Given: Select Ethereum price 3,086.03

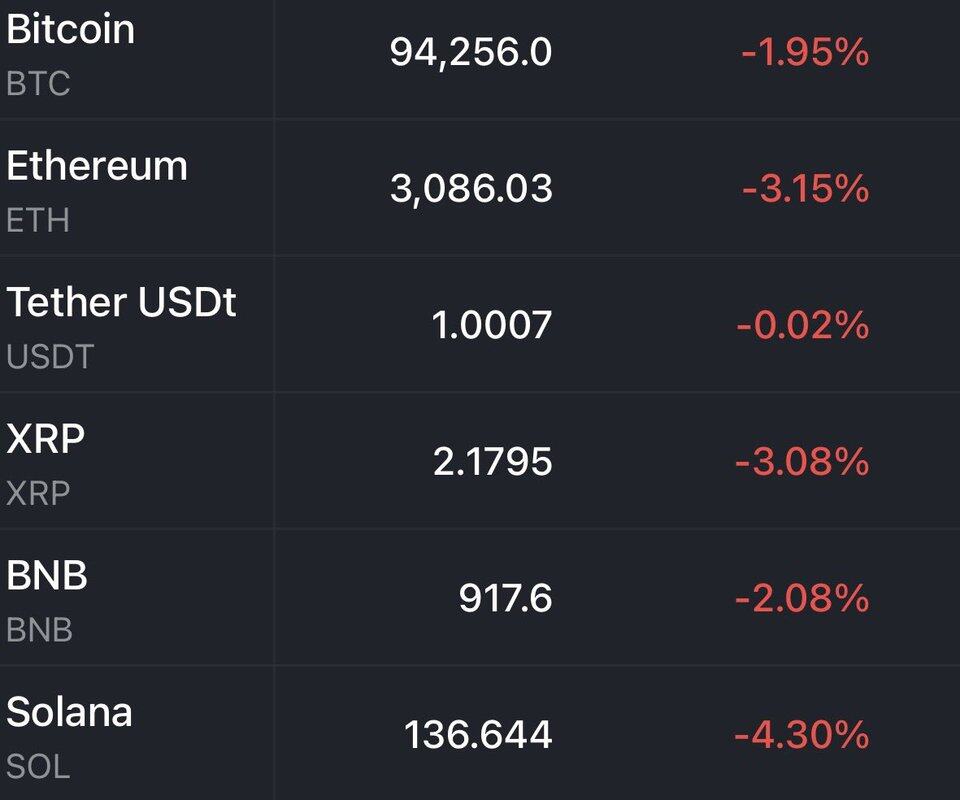Looking at the screenshot, I should pos(470,189).
